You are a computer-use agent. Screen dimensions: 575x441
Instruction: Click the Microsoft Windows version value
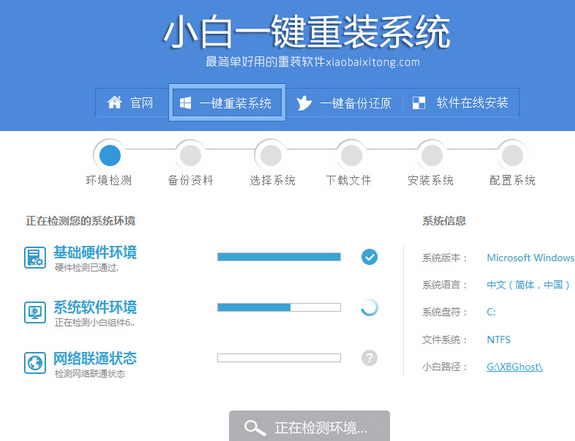(x=530, y=258)
